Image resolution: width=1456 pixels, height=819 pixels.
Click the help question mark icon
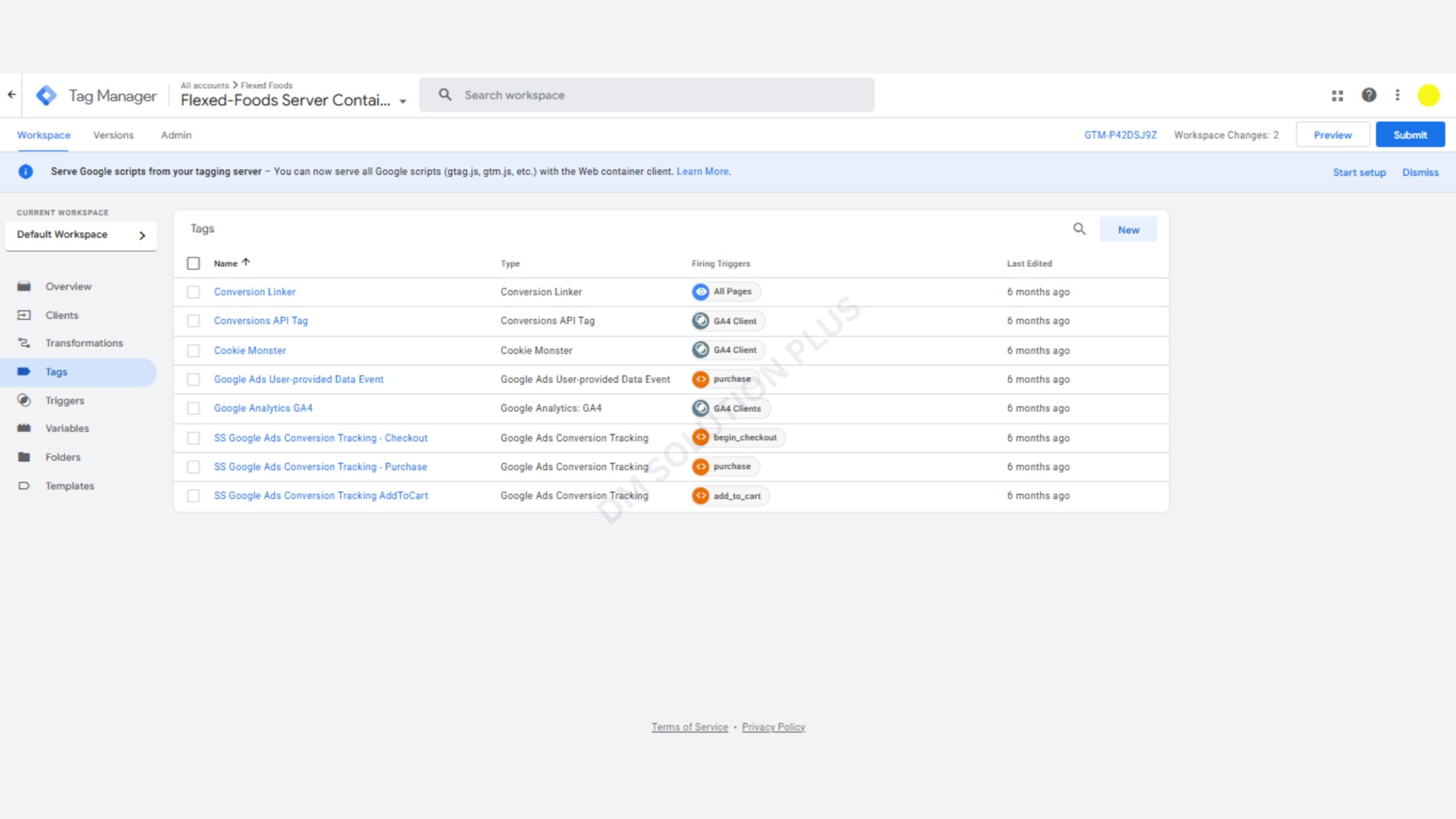point(1368,95)
